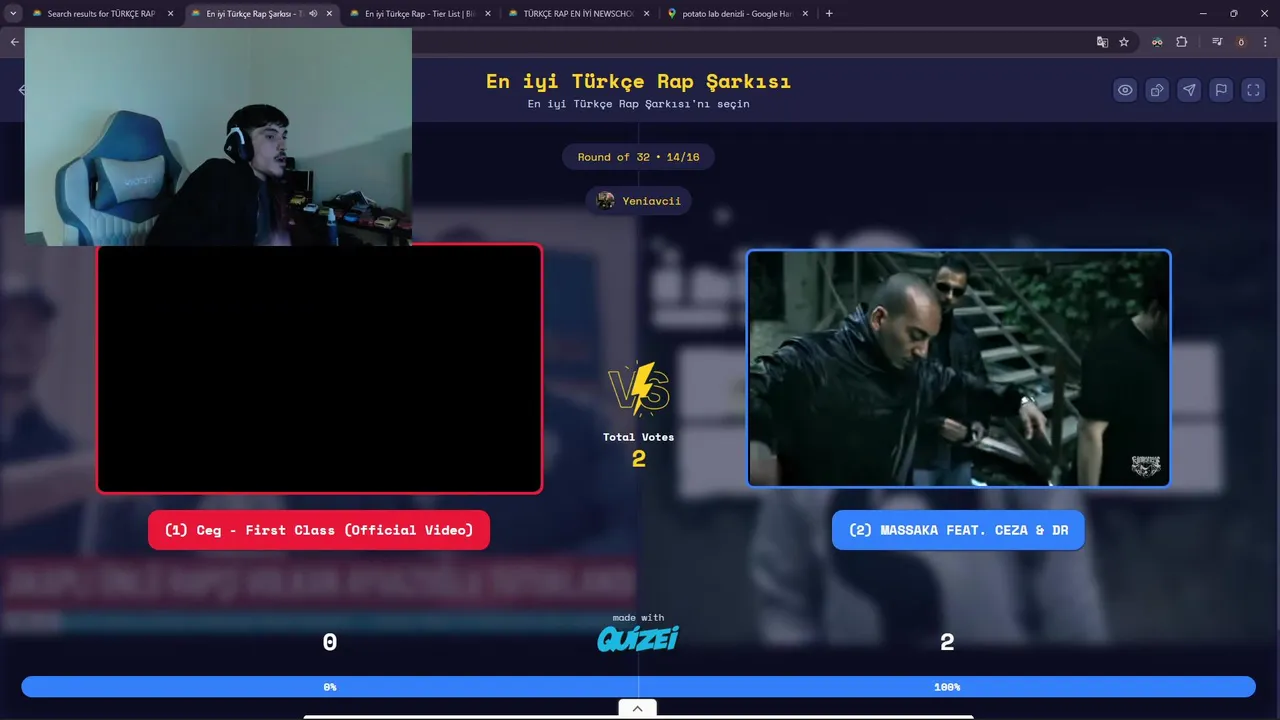The width and height of the screenshot is (1280, 720).
Task: Select the 'En iyi Türkçe Rap Şarkısı' tab
Action: [260, 14]
